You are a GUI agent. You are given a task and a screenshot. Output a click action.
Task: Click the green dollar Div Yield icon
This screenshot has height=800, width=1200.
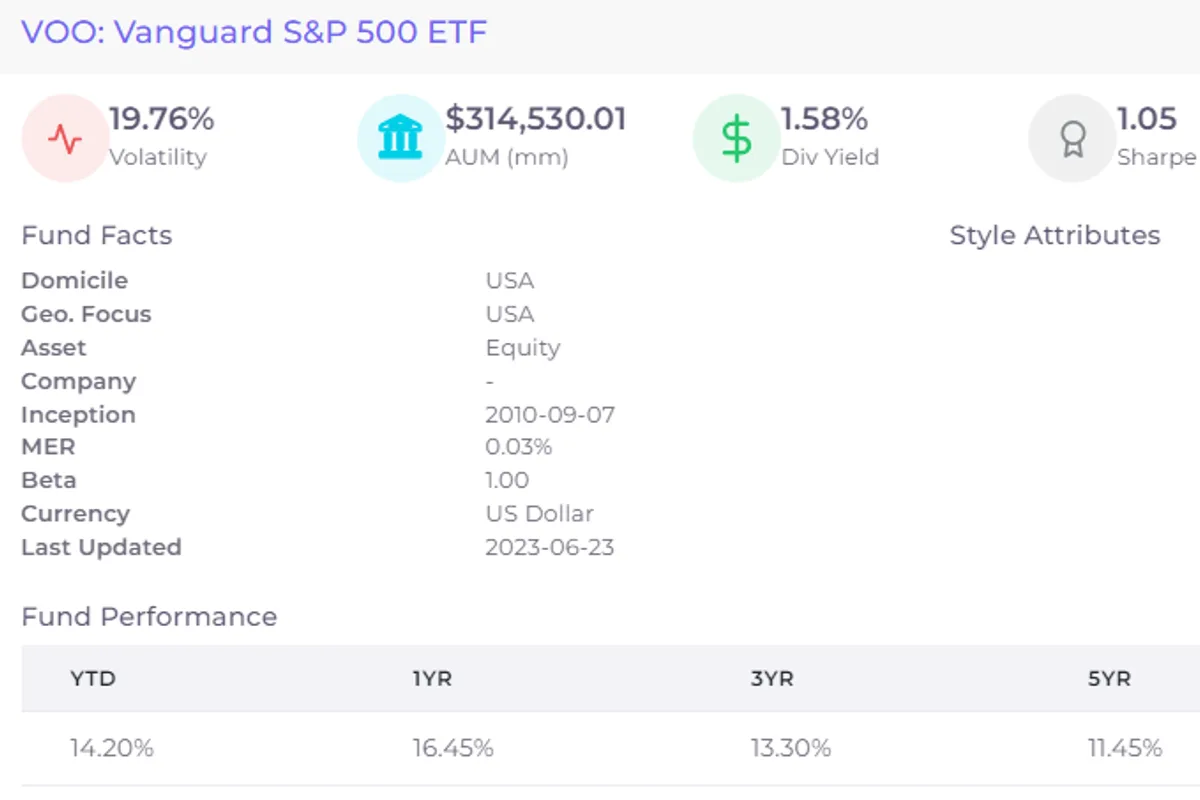pyautogui.click(x=735, y=138)
